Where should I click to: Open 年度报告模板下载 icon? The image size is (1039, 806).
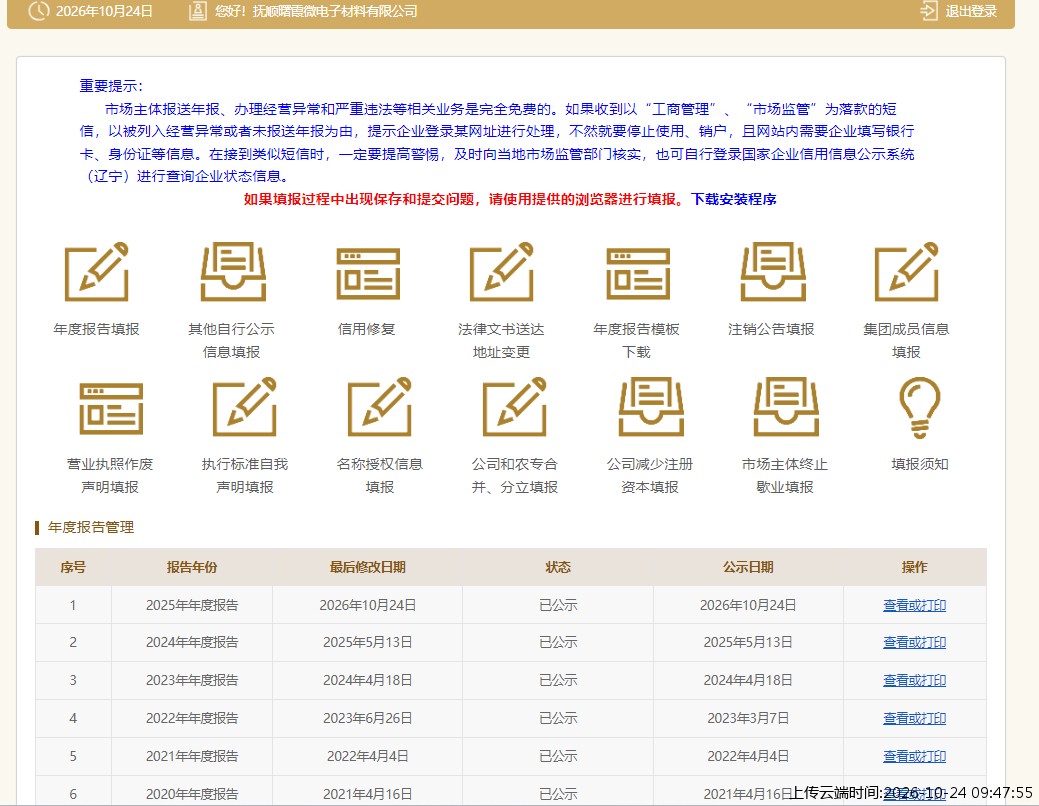click(638, 273)
